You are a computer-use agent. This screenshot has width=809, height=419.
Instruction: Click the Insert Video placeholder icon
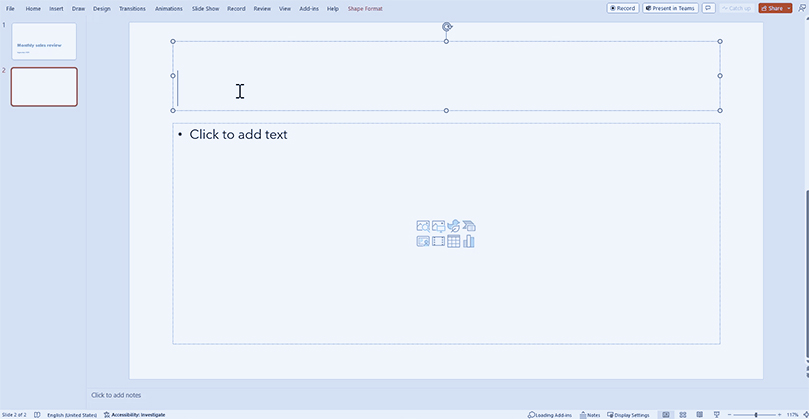click(439, 241)
